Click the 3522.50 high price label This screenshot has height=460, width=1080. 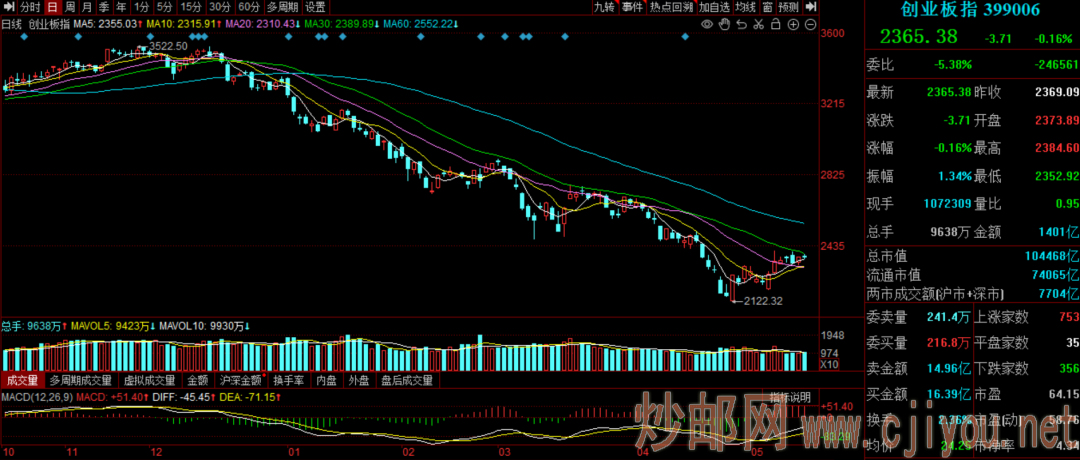tap(168, 45)
